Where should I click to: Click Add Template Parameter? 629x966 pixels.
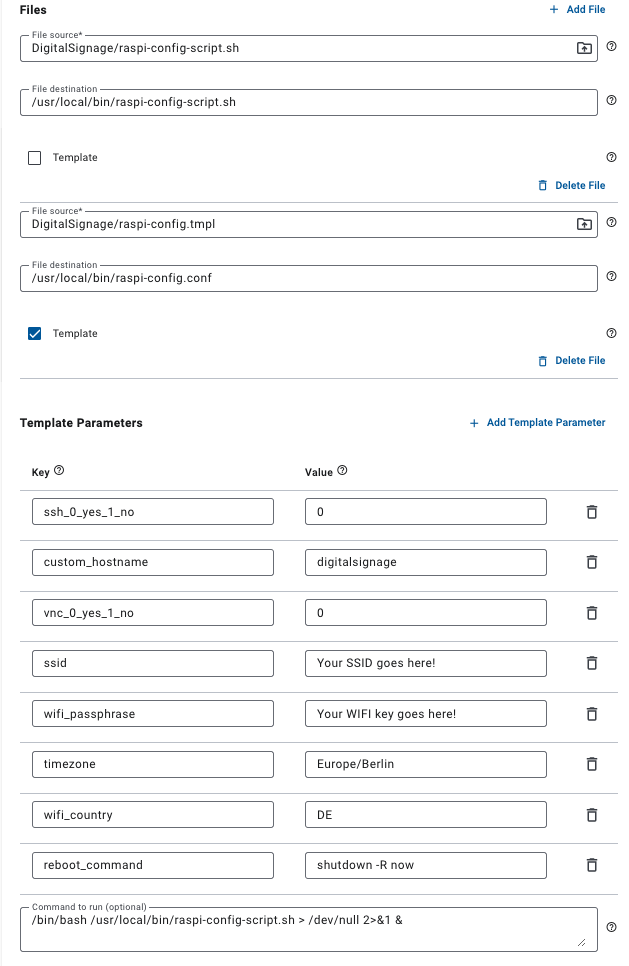[537, 423]
